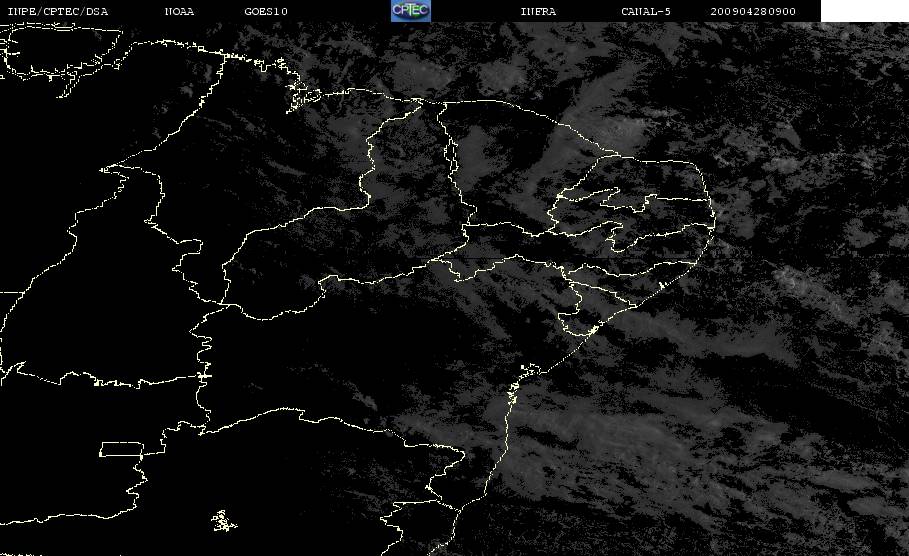This screenshot has width=909, height=556.
Task: Click the CANAL-5 channel label
Action: click(x=646, y=12)
